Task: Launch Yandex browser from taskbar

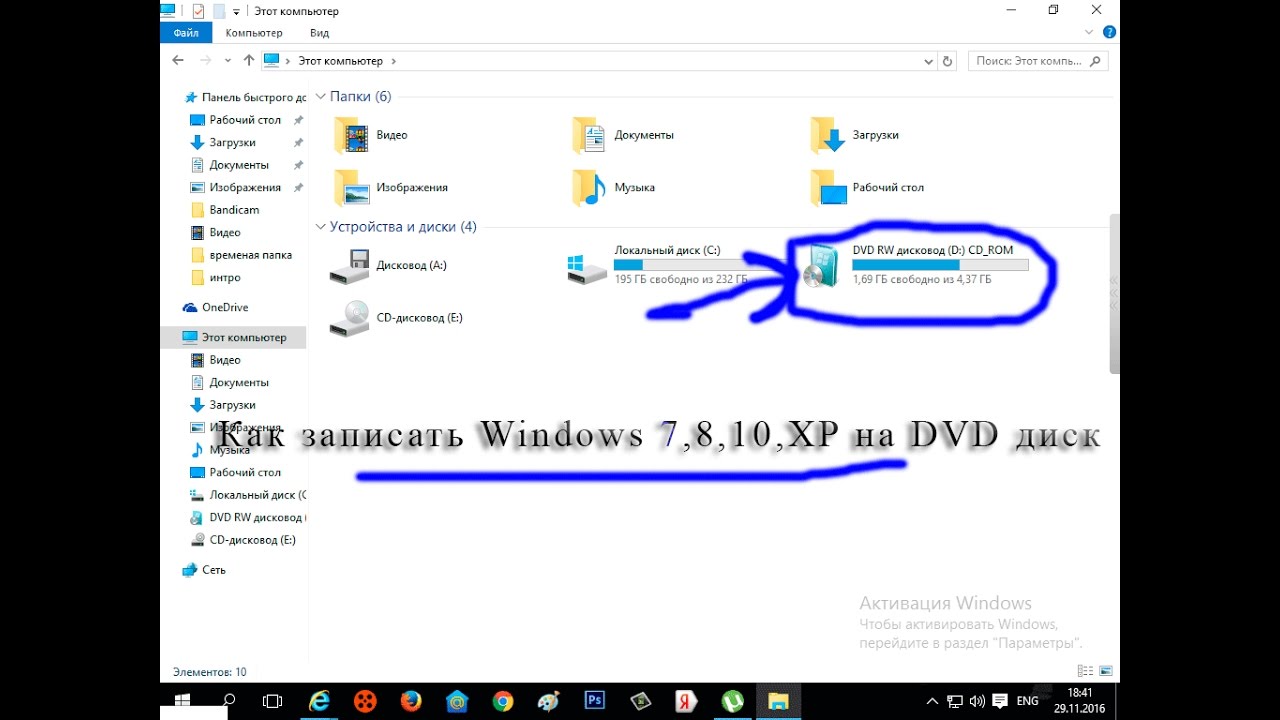Action: tap(687, 700)
